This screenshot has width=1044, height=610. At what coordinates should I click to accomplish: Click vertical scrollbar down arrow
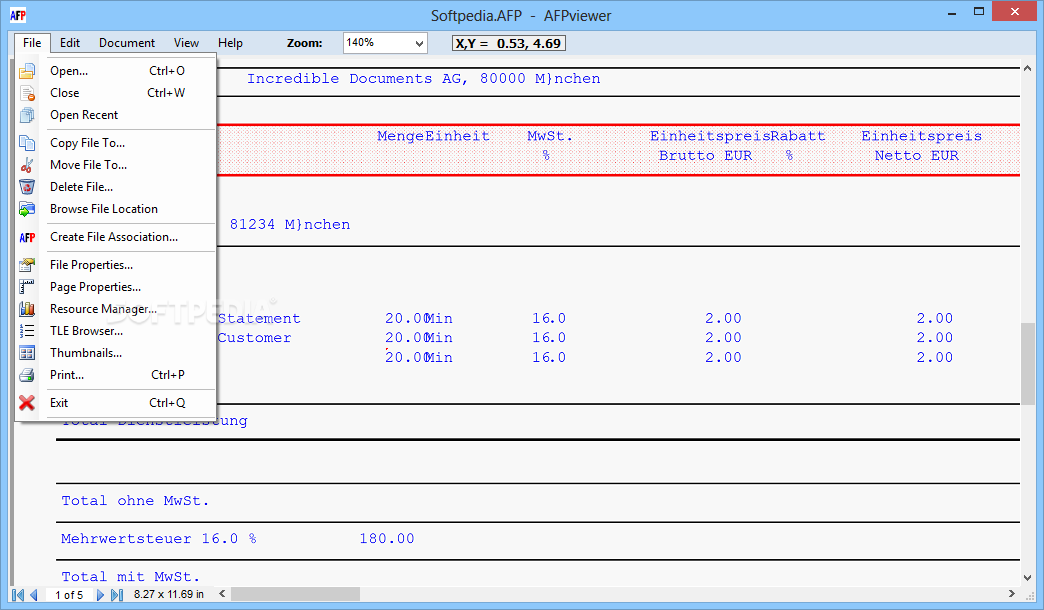point(1027,578)
